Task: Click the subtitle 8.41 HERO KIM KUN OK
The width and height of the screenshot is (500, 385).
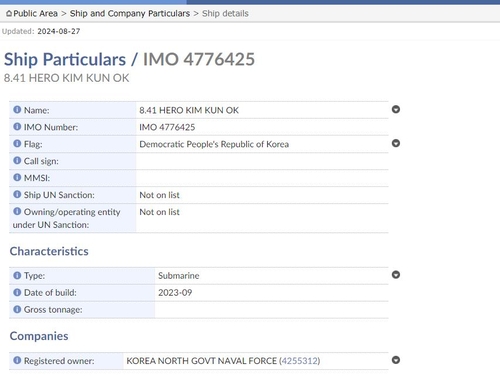Action: 66,78
